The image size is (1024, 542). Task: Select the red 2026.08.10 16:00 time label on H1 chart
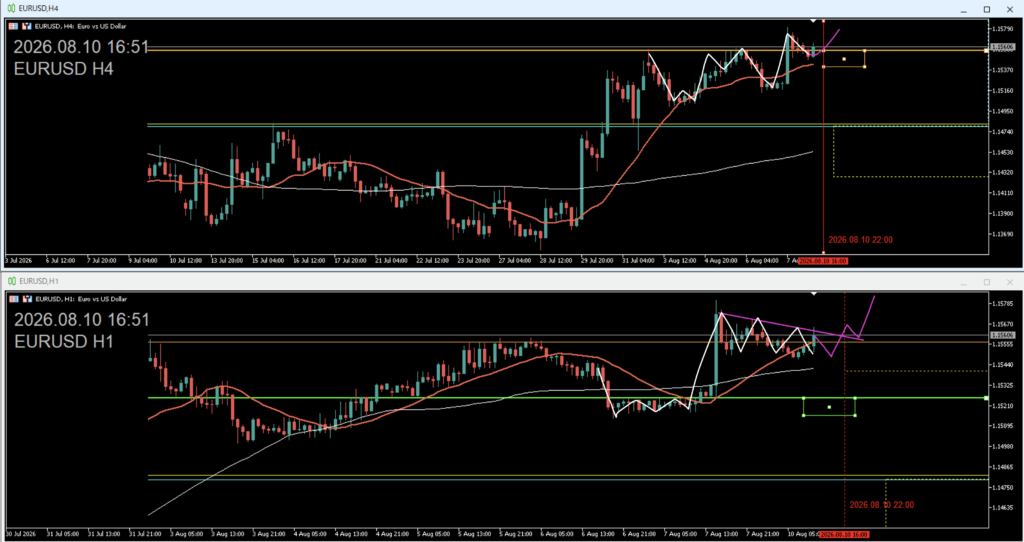point(845,534)
